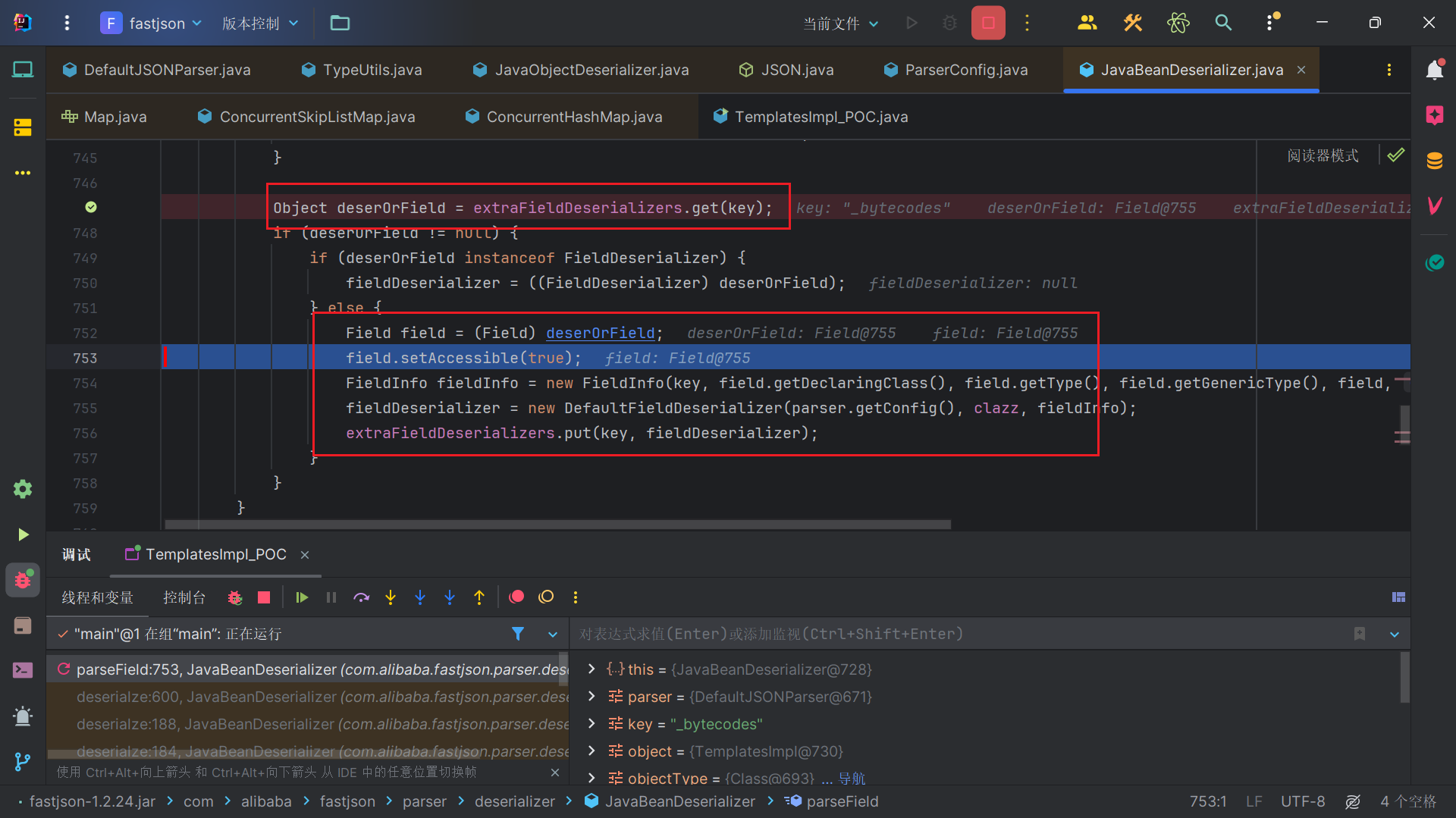Image resolution: width=1456 pixels, height=818 pixels.
Task: Open the fastjson project dropdown
Action: point(152,23)
